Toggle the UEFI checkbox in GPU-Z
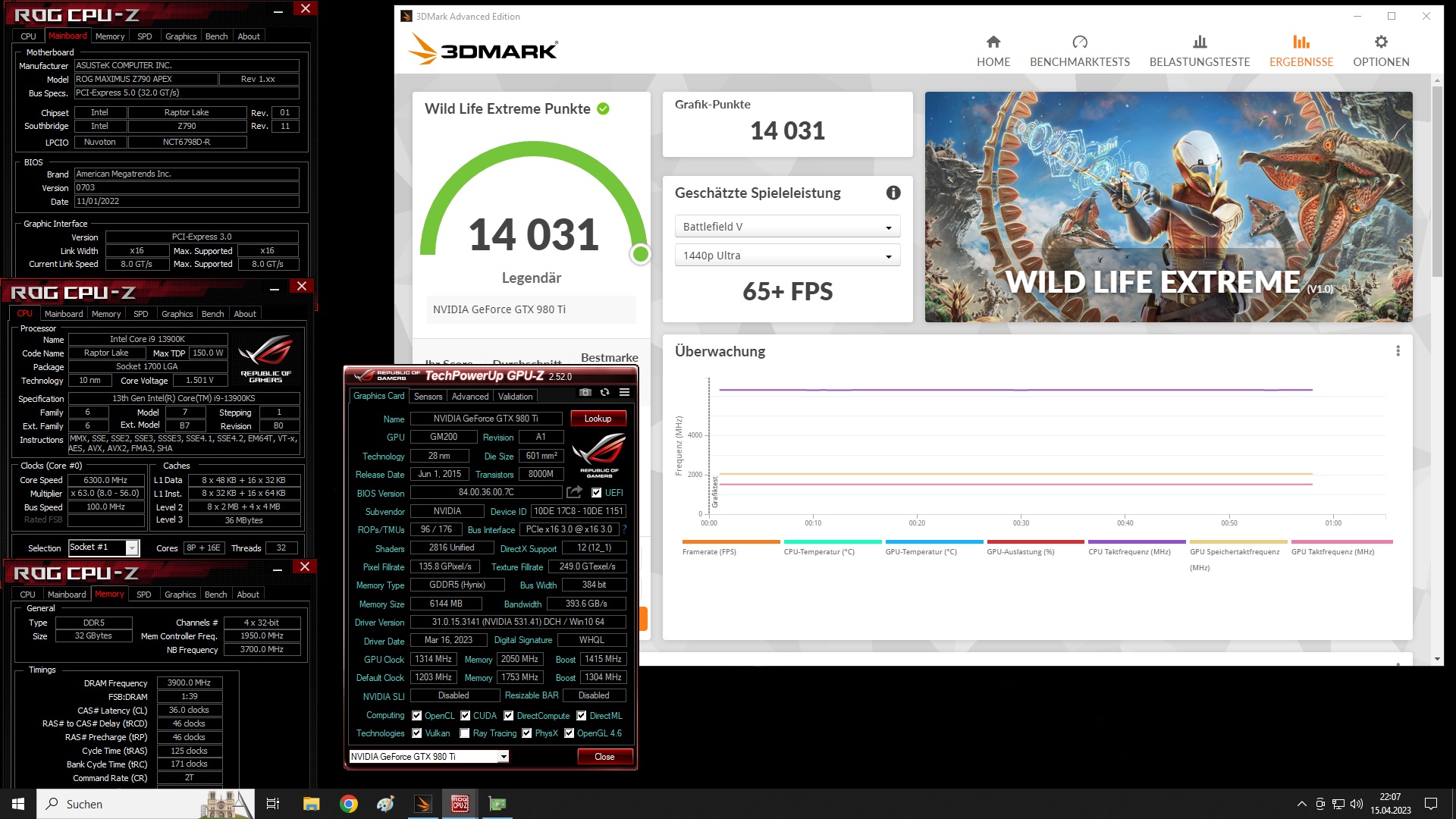The height and width of the screenshot is (819, 1456). (596, 493)
